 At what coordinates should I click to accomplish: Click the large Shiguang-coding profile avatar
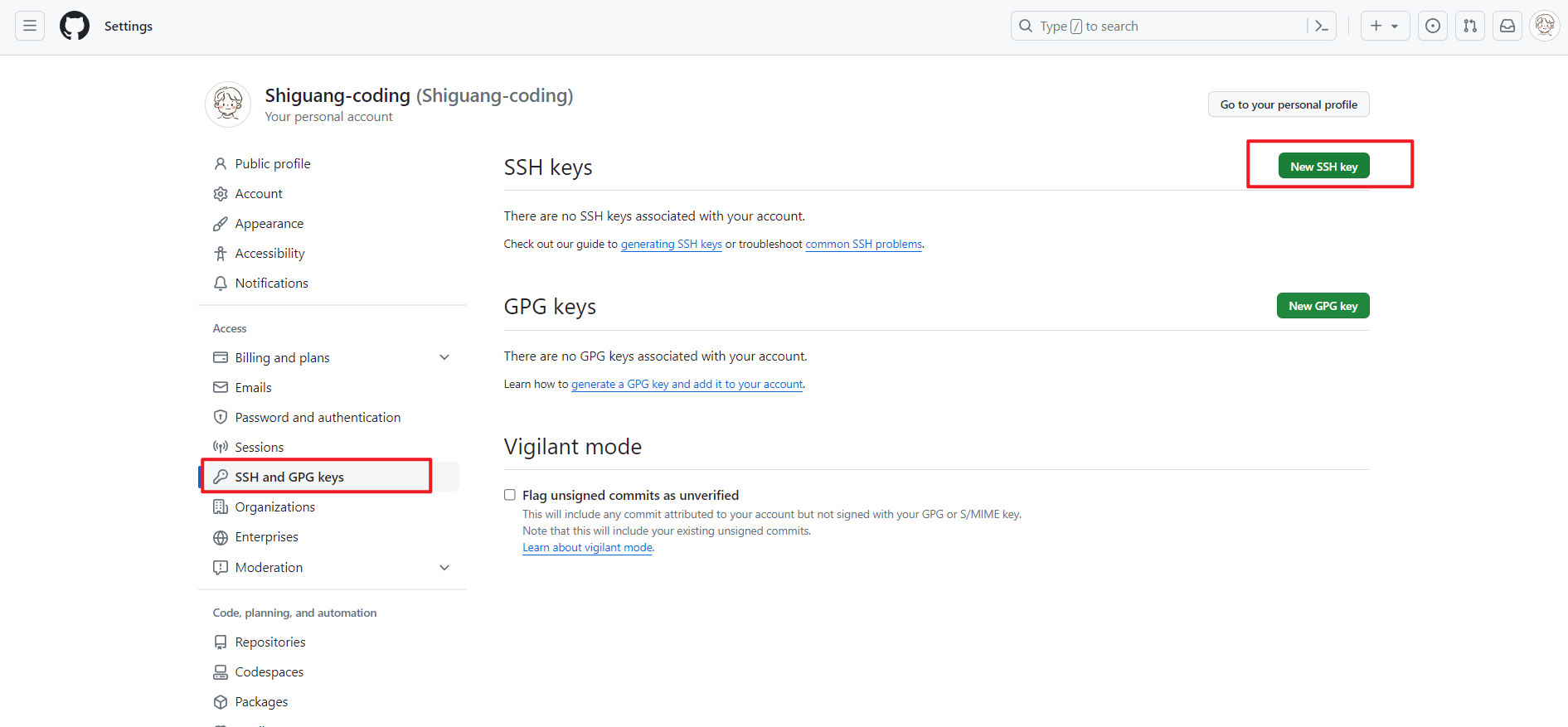pos(228,104)
